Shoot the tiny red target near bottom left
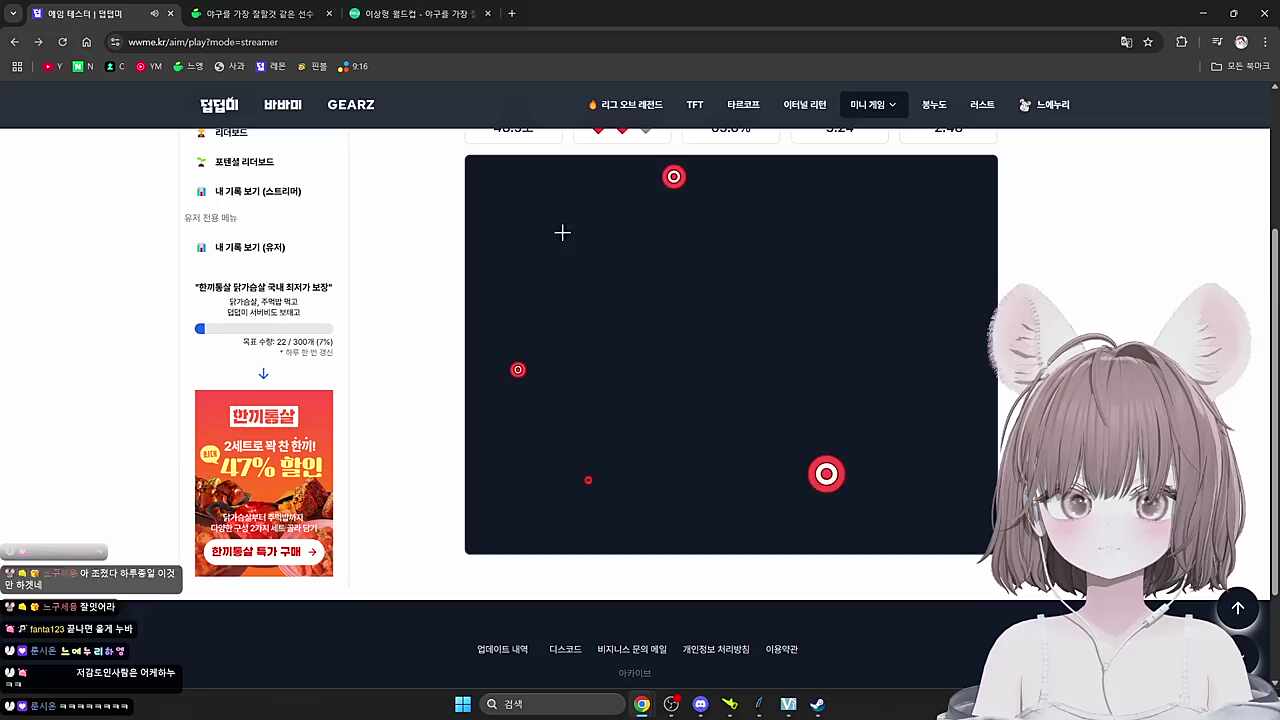The height and width of the screenshot is (720, 1280). pyautogui.click(x=588, y=480)
